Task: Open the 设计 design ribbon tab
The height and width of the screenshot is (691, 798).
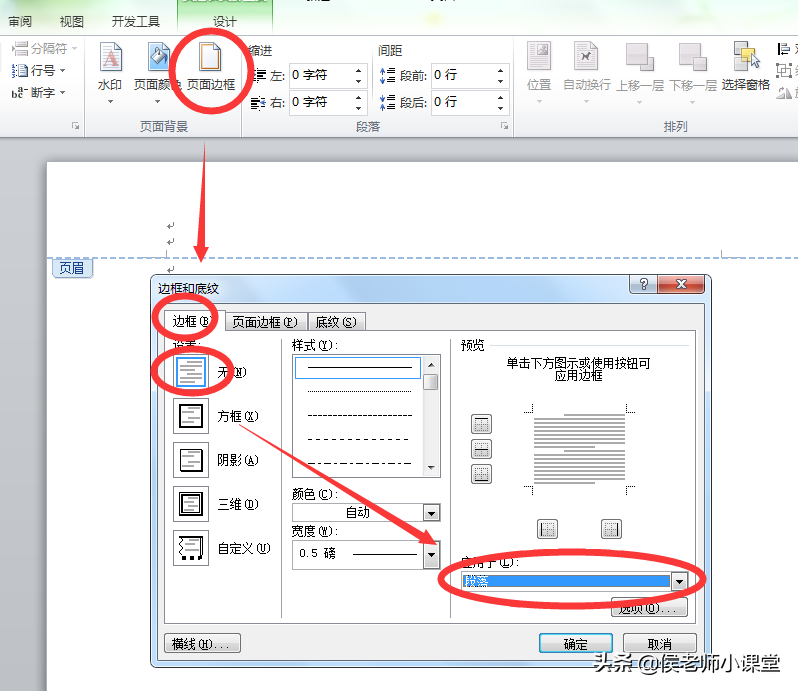Action: [x=224, y=21]
